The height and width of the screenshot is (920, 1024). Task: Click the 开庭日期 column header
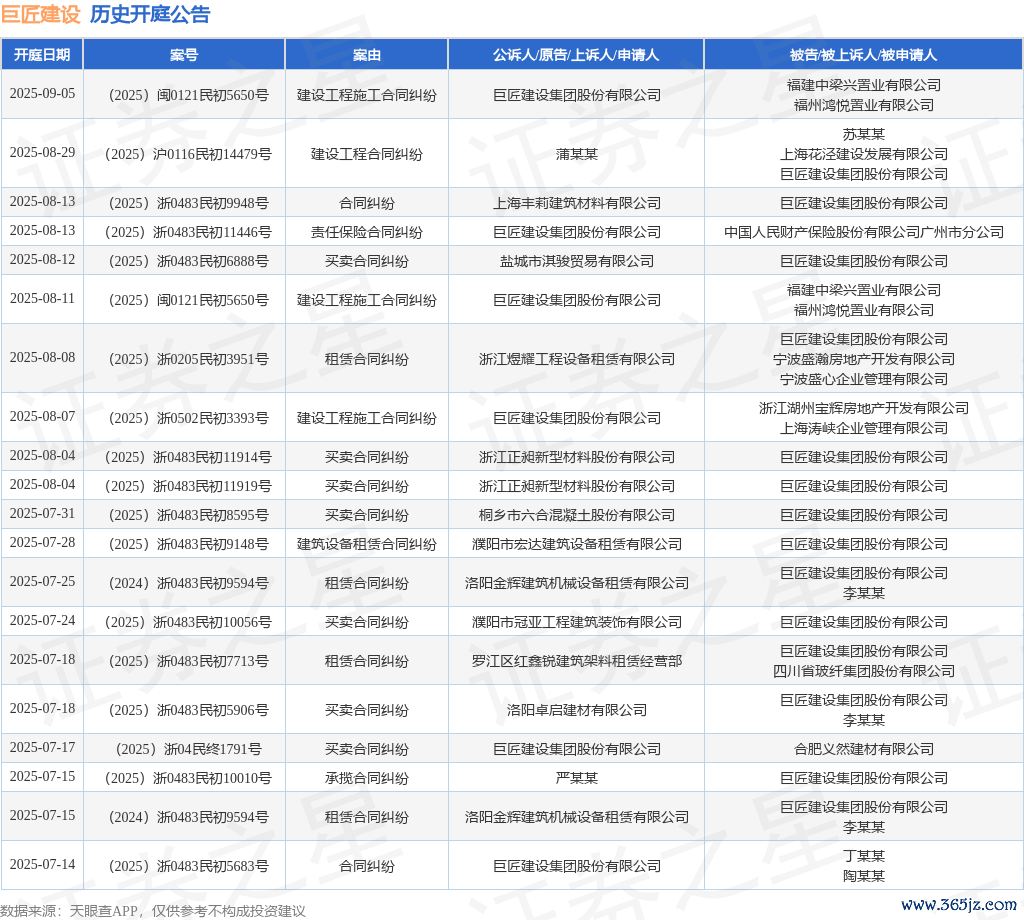pos(42,55)
